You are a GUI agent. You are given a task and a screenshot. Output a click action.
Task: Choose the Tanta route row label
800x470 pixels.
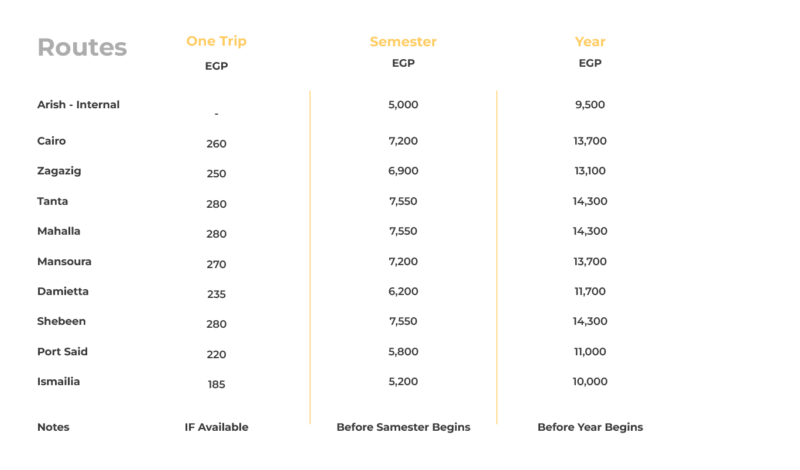52,201
